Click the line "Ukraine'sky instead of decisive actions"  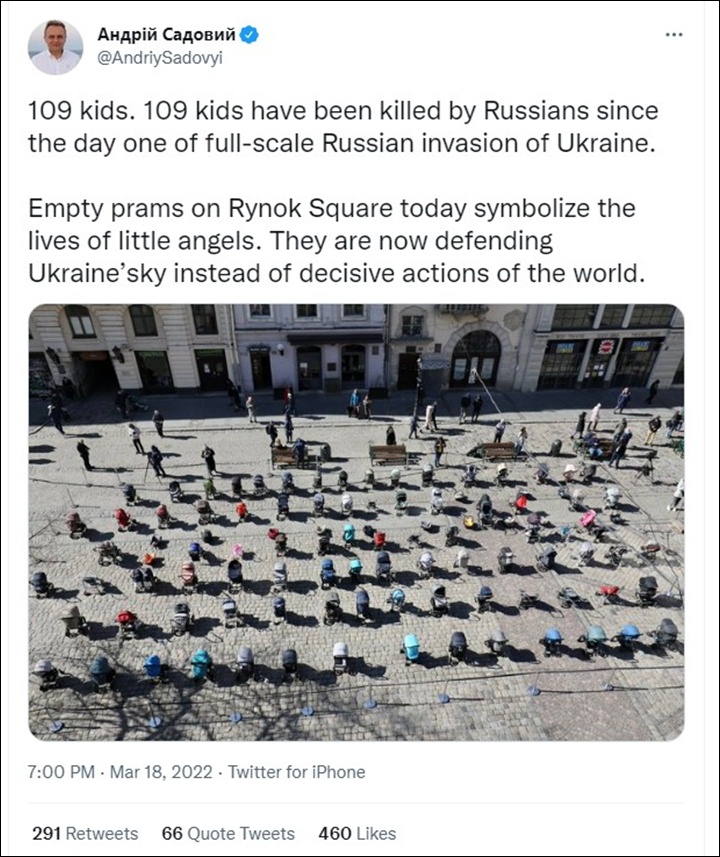coord(337,273)
